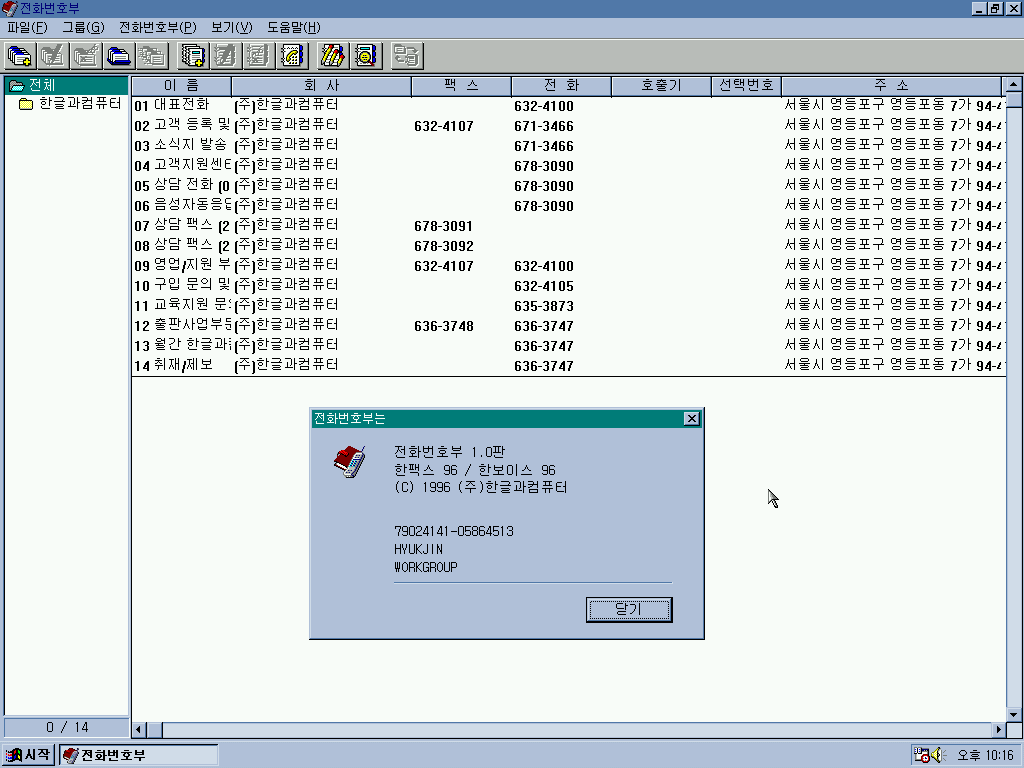Click phone number 632-4105 in row 10

[544, 286]
